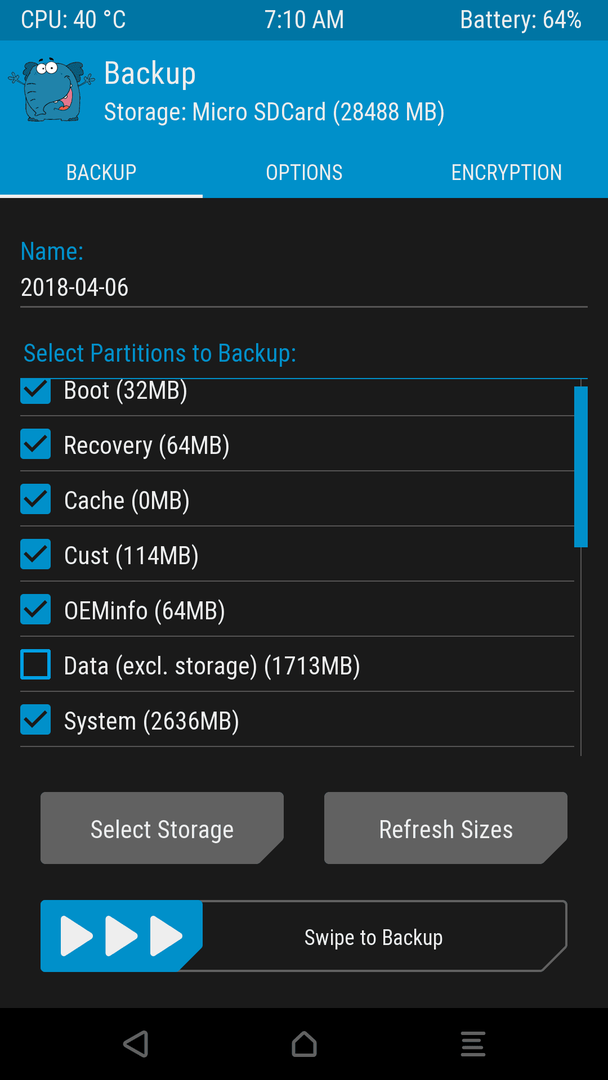
Task: Tap the Storage: Micro SDCard header text
Action: coord(274,112)
